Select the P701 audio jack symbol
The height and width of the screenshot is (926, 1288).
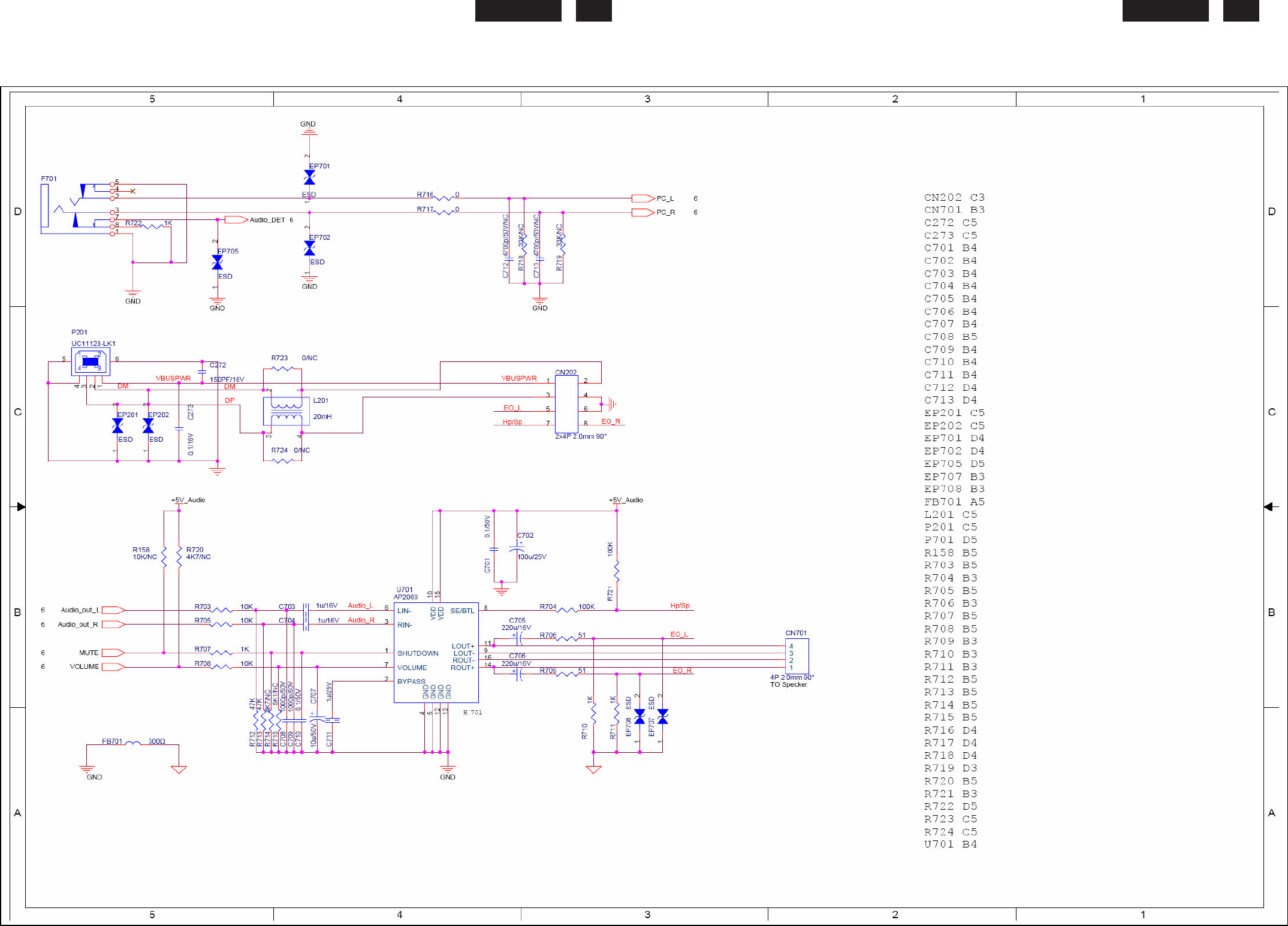pos(78,207)
